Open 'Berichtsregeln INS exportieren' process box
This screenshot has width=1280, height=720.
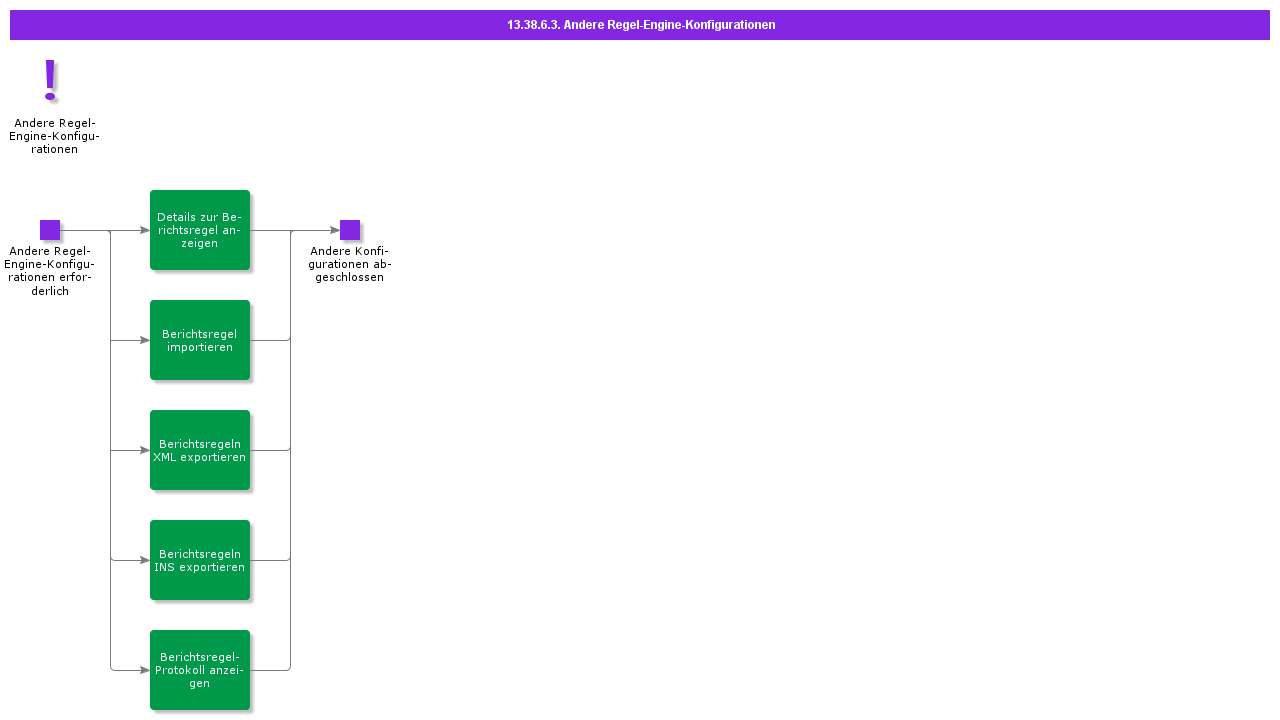click(x=200, y=560)
